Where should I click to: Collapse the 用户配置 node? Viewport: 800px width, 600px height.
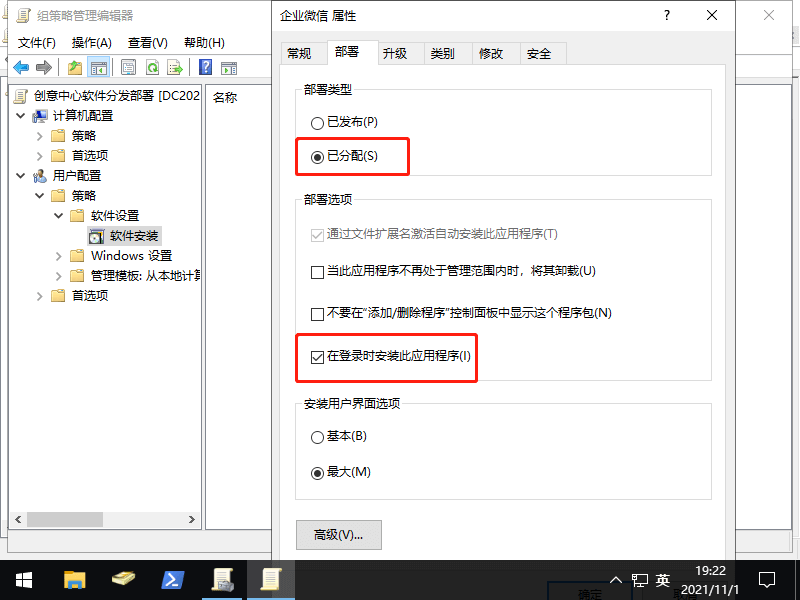[x=20, y=176]
